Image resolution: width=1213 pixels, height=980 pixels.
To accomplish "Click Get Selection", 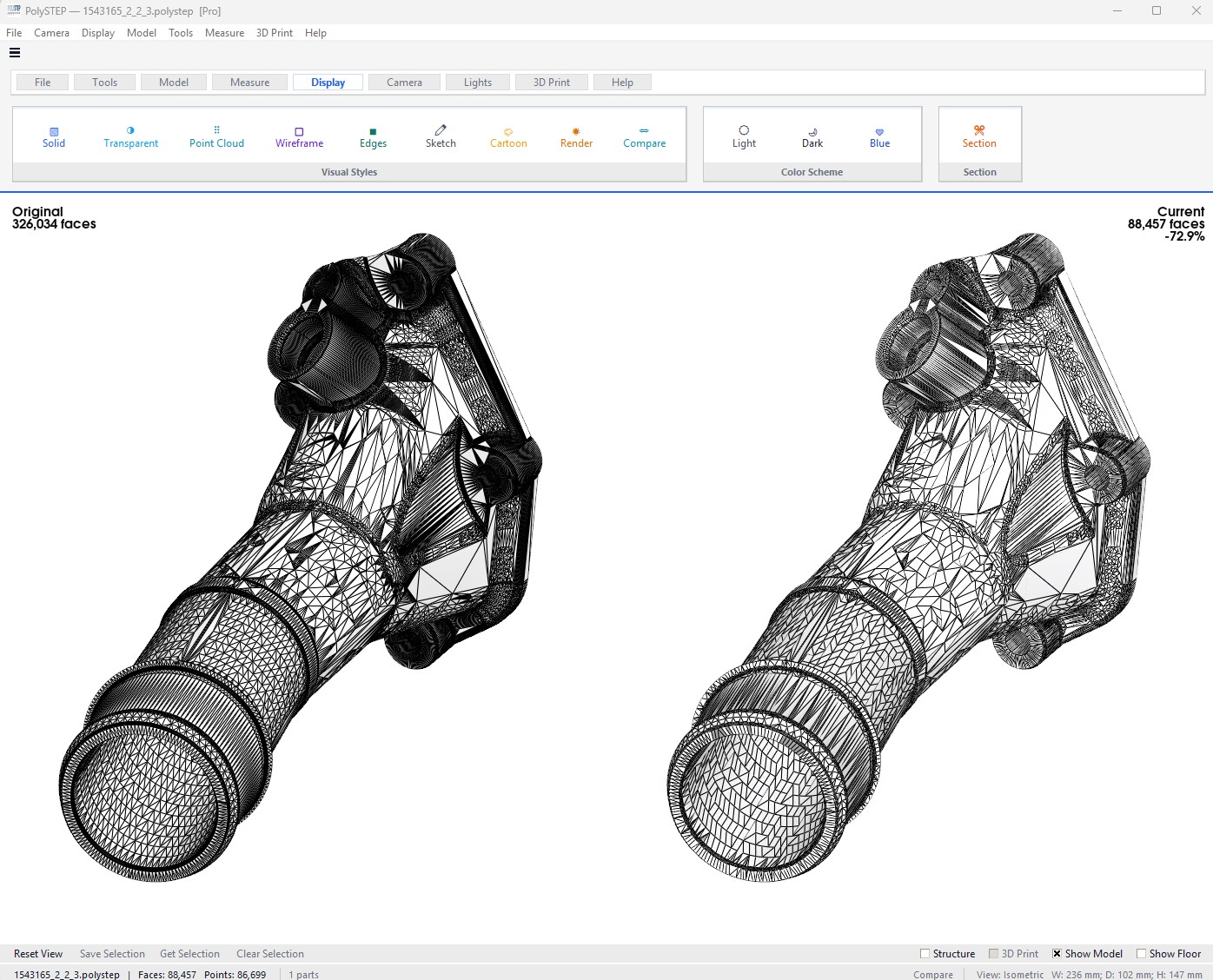I will tap(189, 953).
